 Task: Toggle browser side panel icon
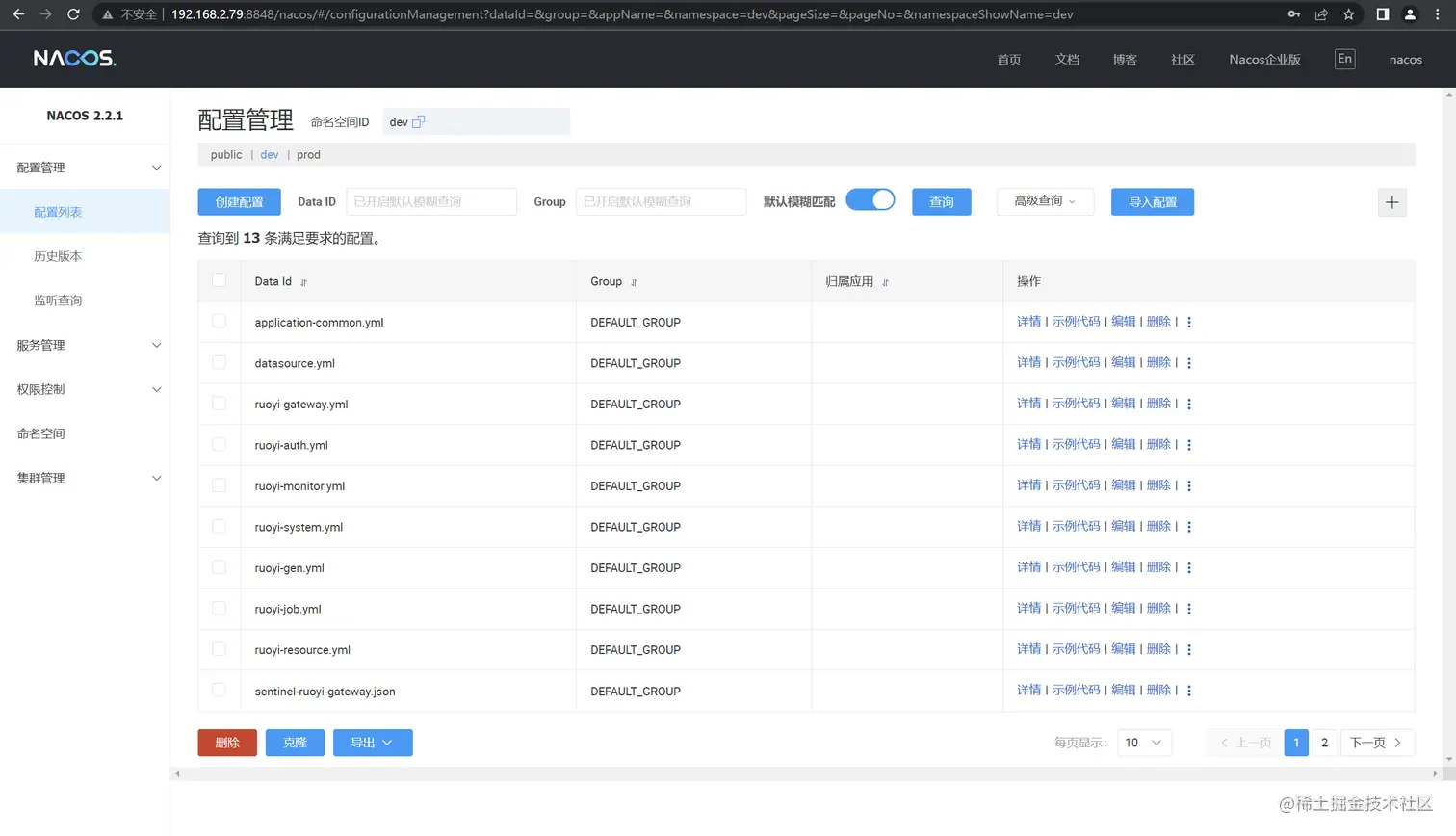[x=1382, y=14]
